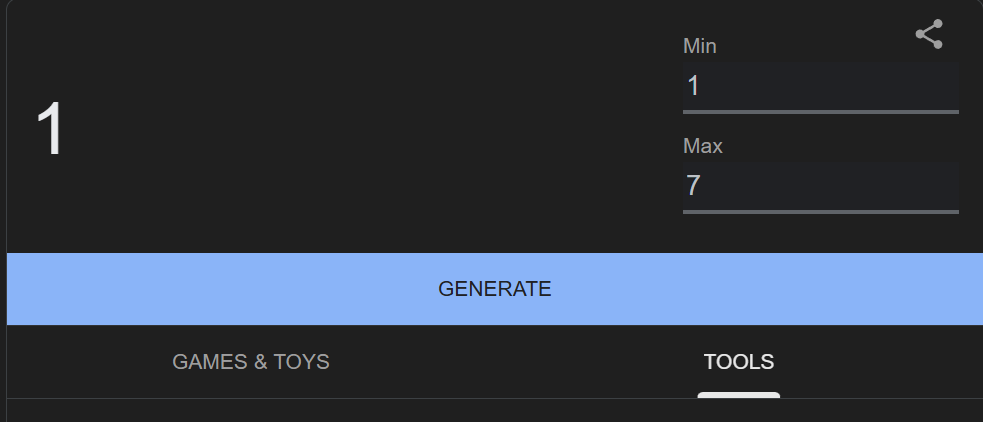
Task: Focus the Min number input field
Action: pos(820,86)
